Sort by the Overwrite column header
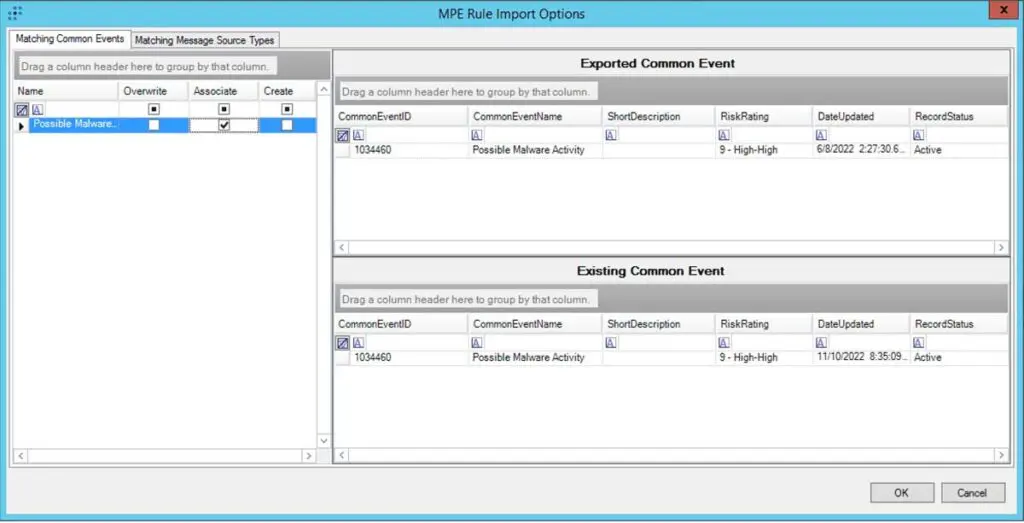 153,91
